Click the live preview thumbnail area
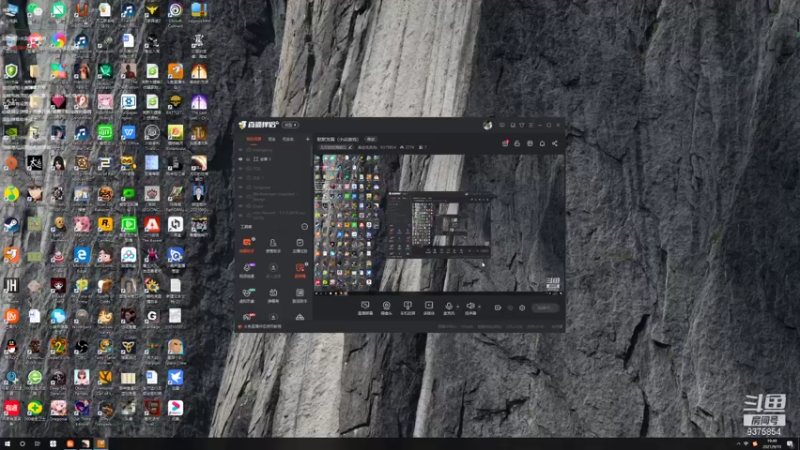Image resolution: width=800 pixels, height=450 pixels. coord(439,223)
